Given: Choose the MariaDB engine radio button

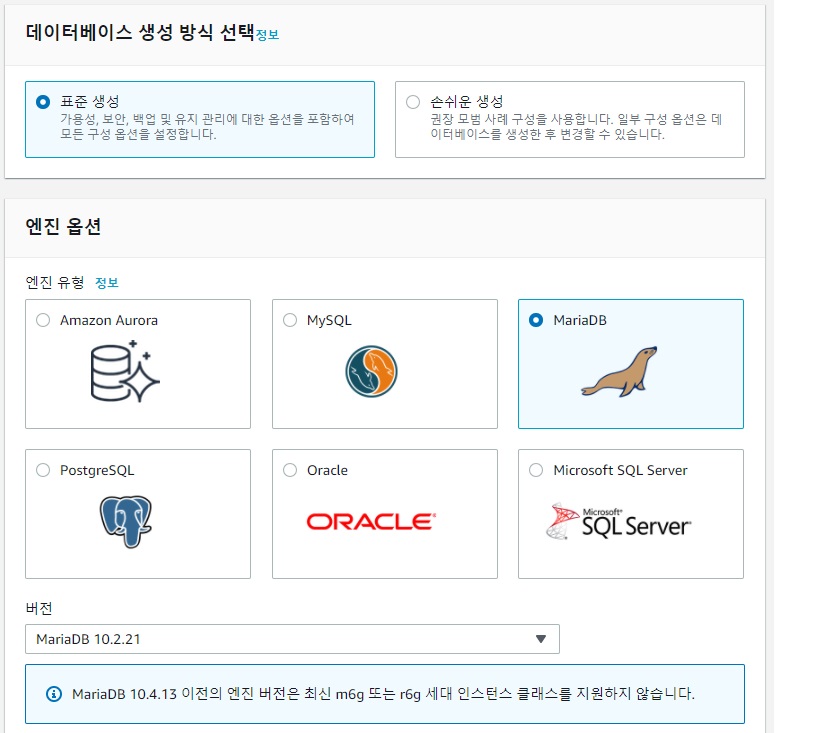Looking at the screenshot, I should [x=536, y=320].
